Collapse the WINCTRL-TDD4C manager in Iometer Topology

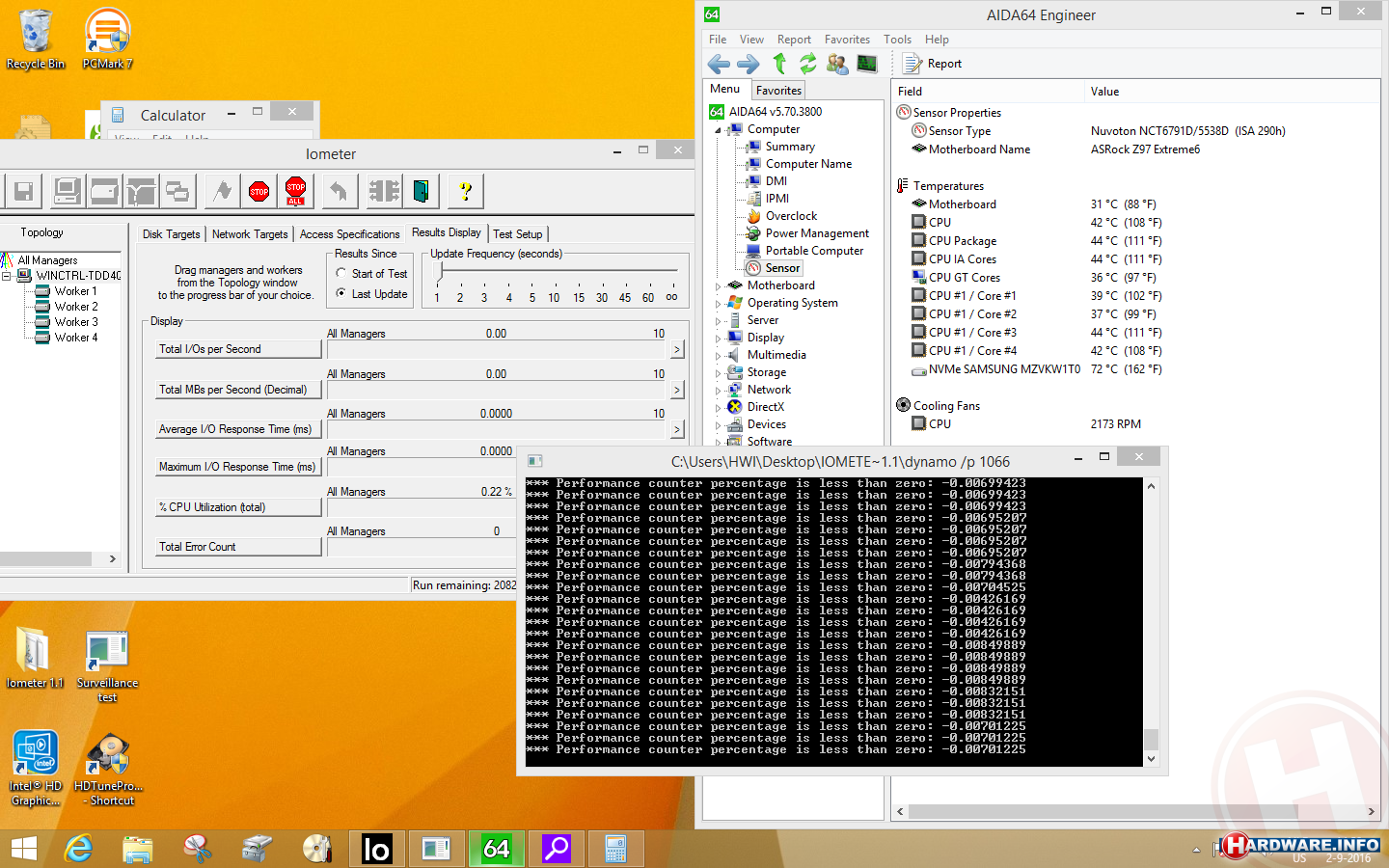click(7, 276)
